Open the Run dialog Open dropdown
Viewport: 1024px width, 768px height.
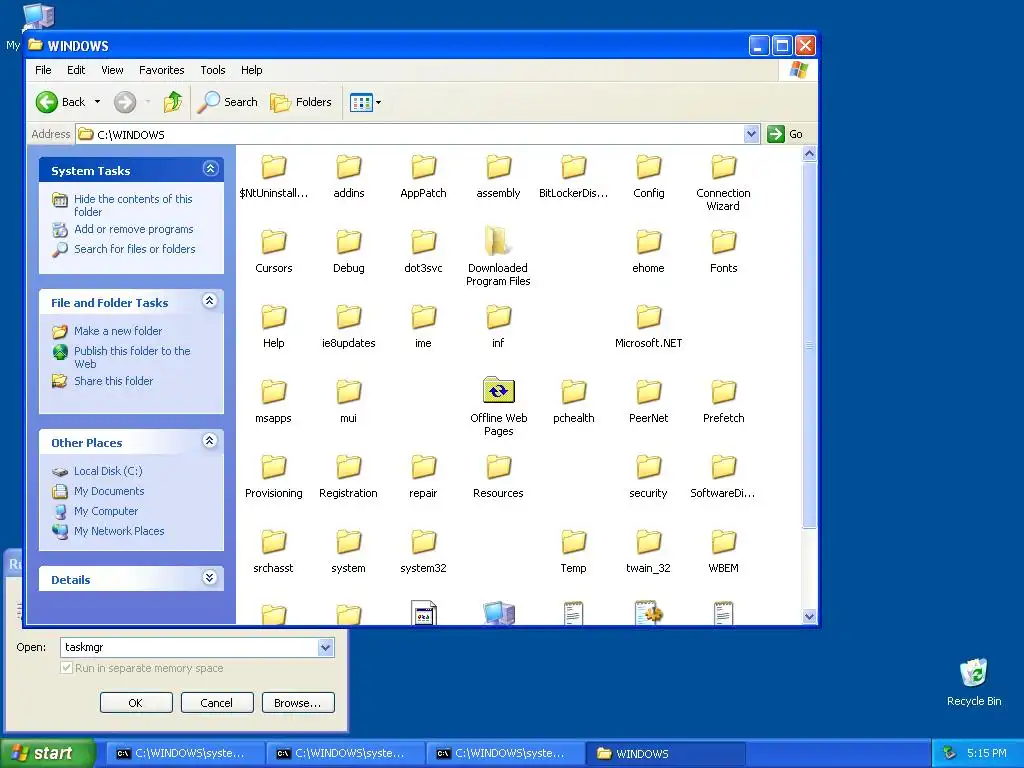(325, 647)
